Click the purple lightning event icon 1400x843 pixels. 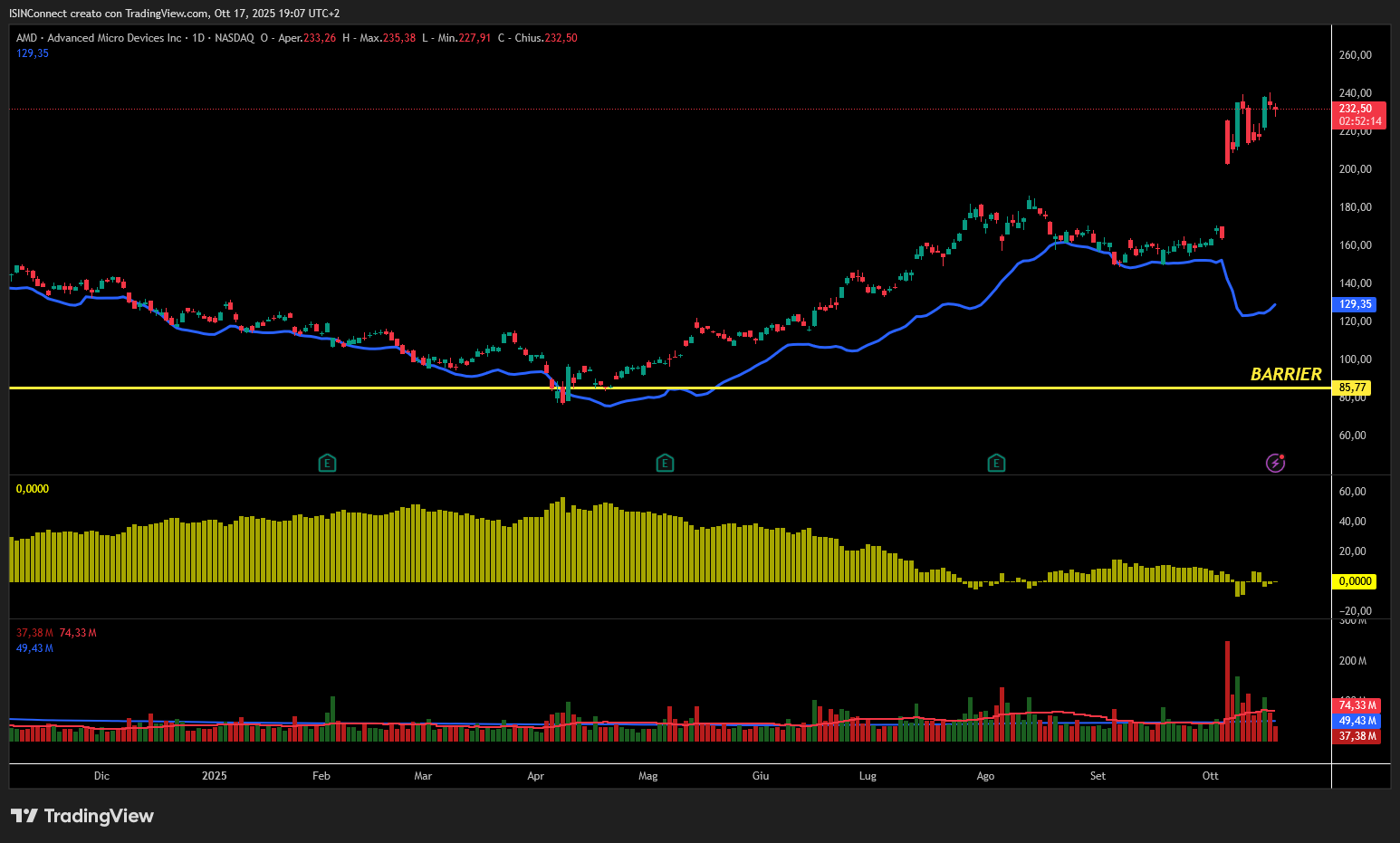click(x=1275, y=464)
